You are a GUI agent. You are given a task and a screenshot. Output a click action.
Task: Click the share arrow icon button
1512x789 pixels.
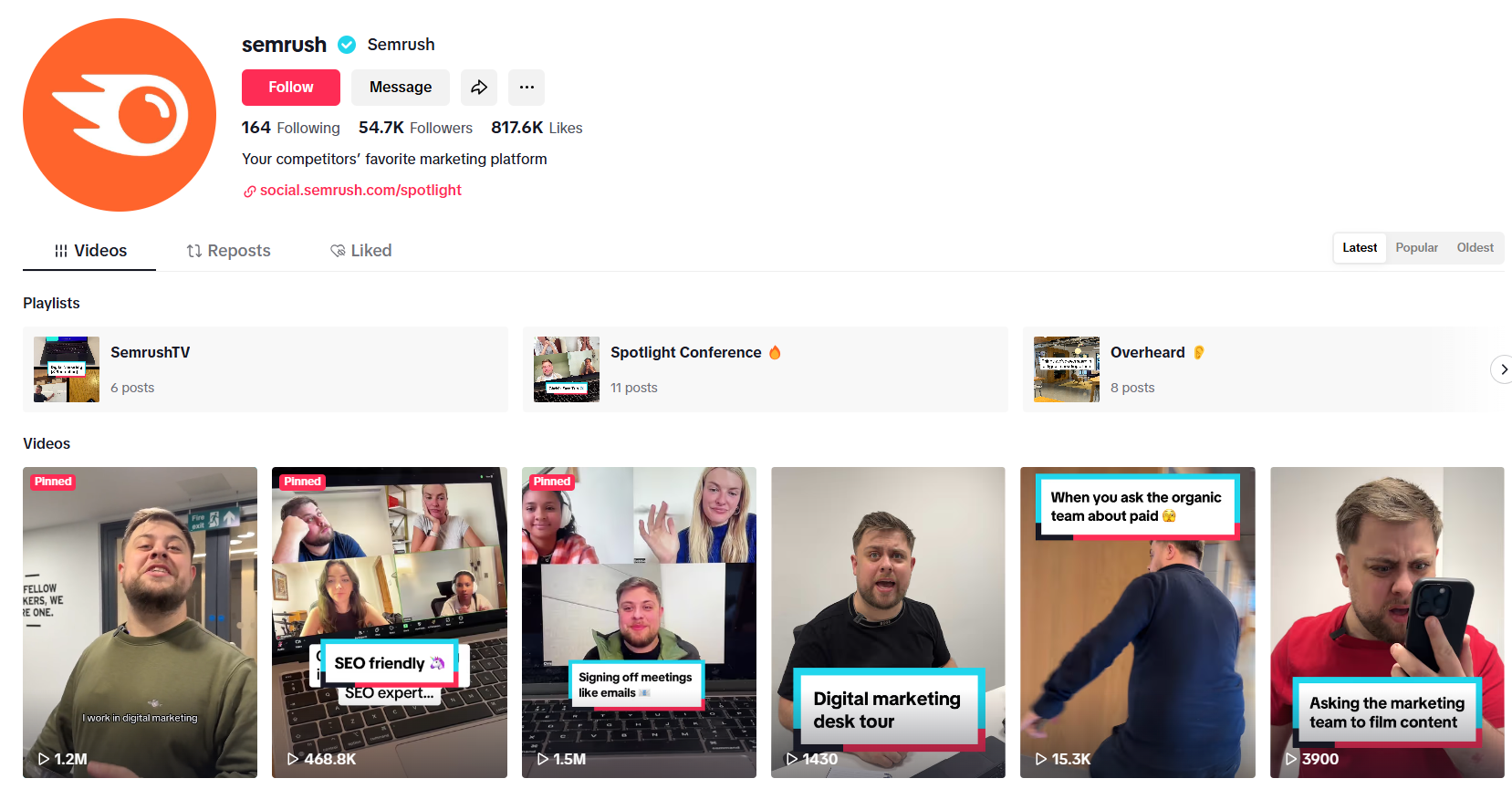click(x=479, y=88)
